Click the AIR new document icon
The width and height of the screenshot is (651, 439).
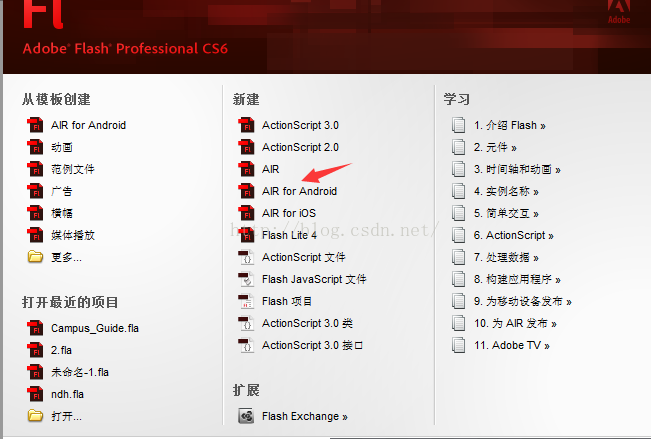[x=246, y=169]
